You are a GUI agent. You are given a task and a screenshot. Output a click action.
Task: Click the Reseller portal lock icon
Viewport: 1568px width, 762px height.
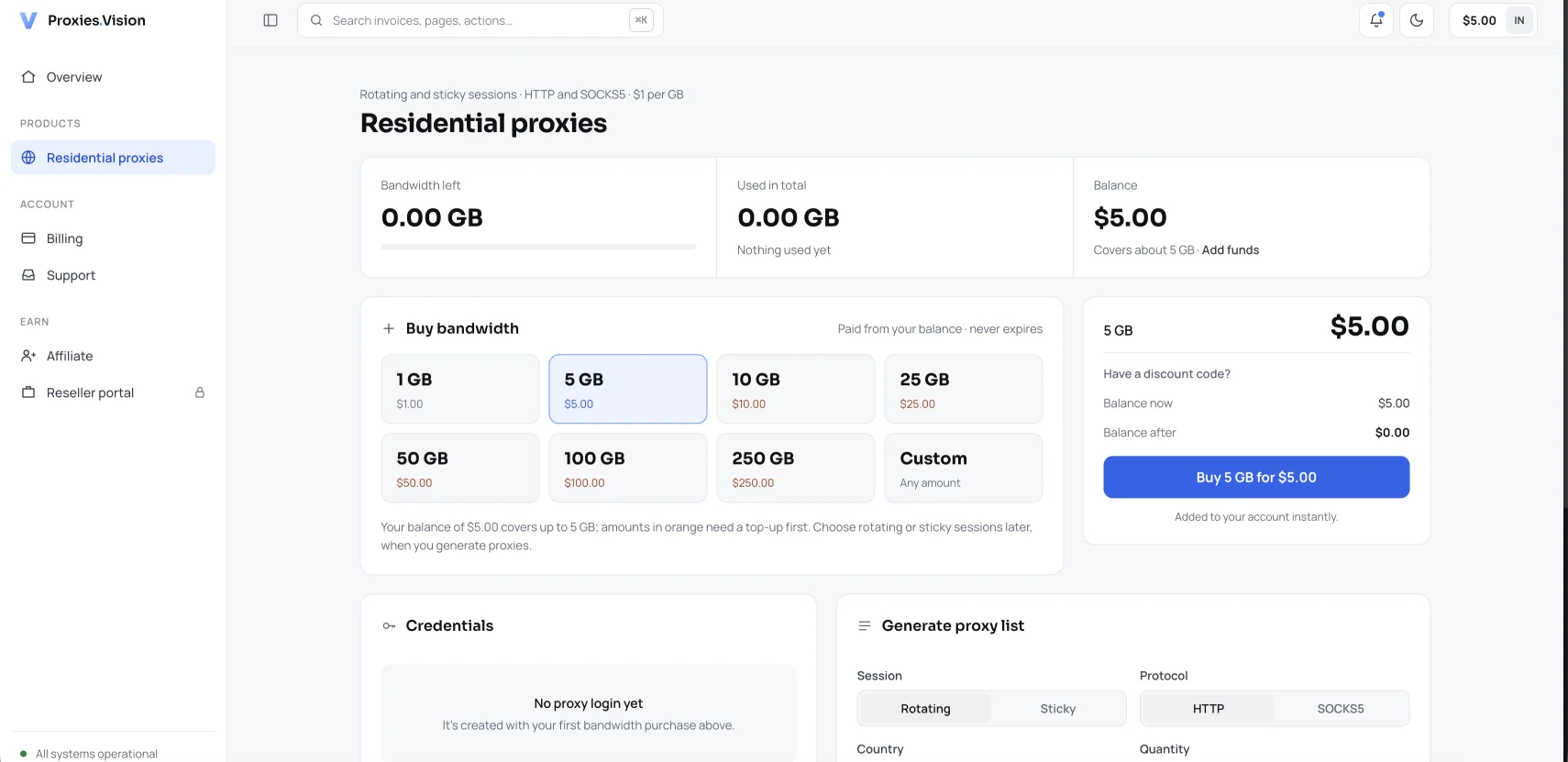pos(200,392)
